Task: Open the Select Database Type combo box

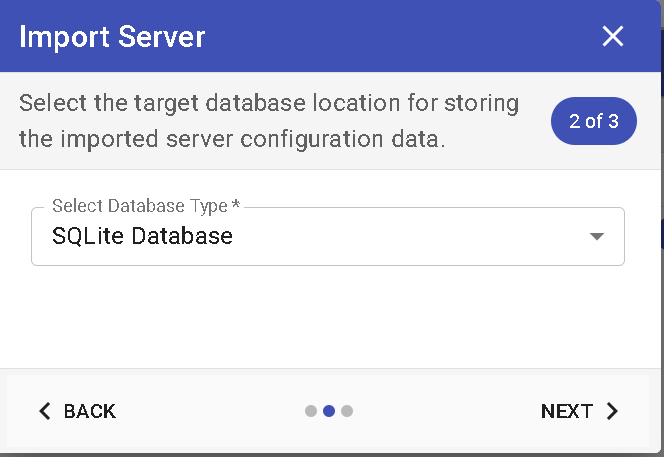Action: point(327,237)
